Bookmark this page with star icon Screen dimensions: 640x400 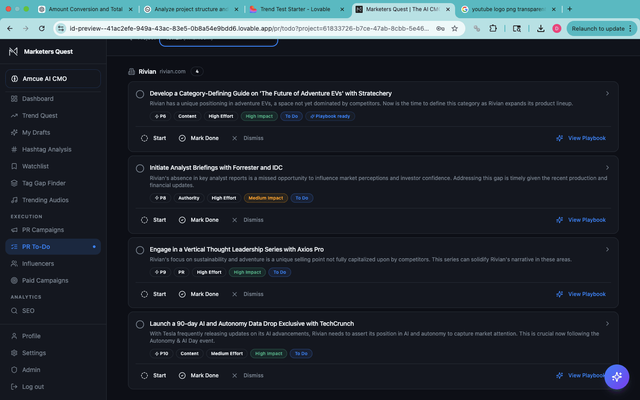[455, 29]
